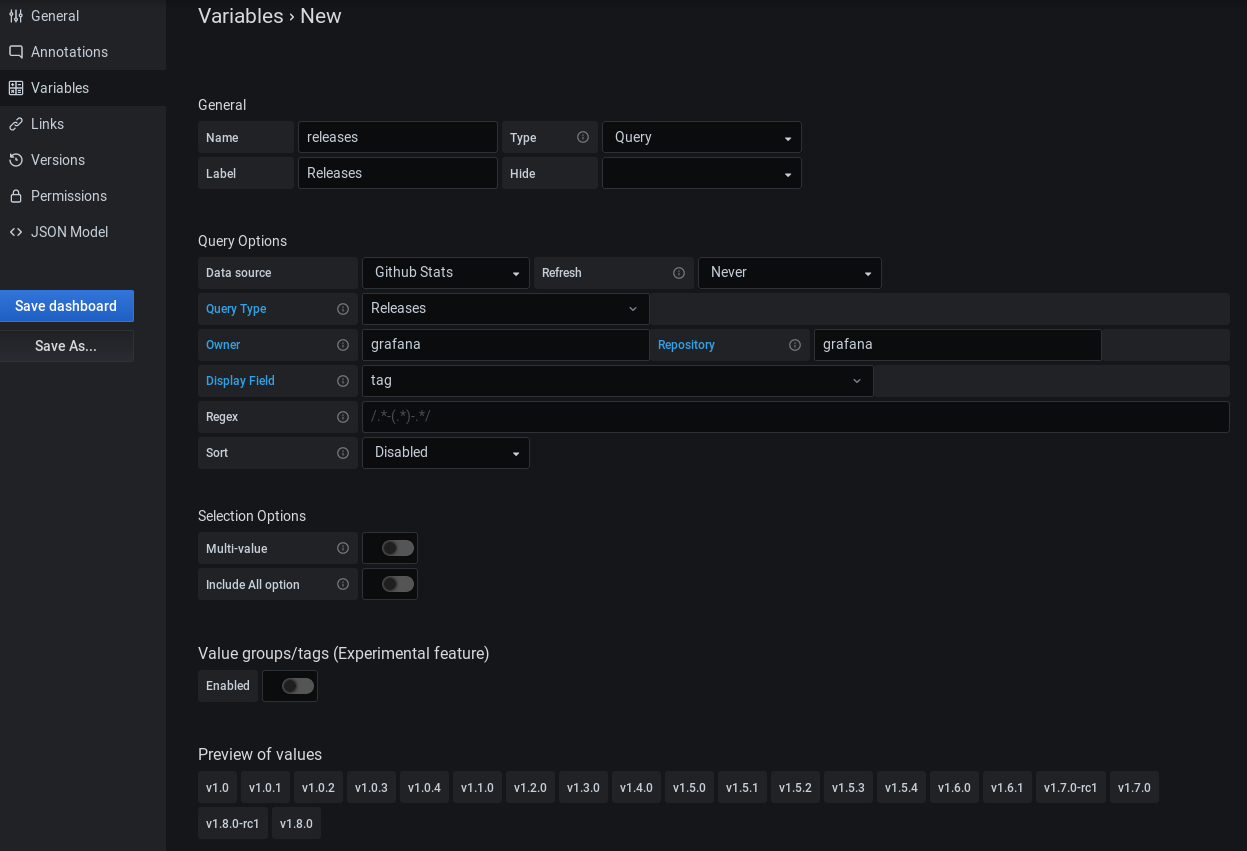Click the Annotations sidebar icon

tap(16, 51)
